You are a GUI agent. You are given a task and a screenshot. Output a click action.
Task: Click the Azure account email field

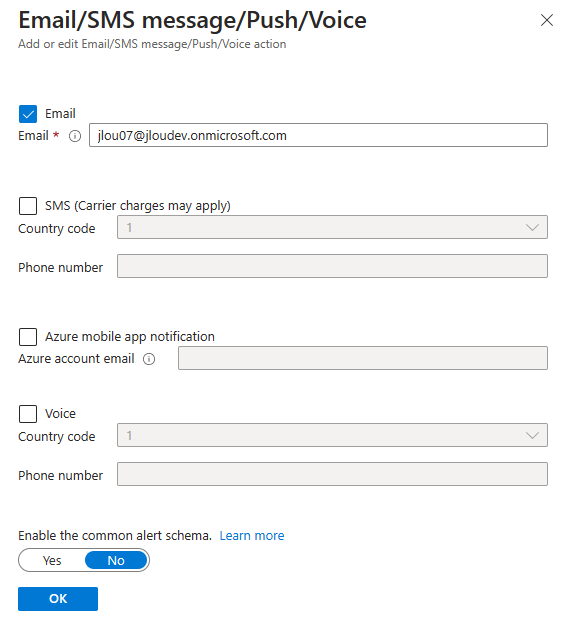363,358
